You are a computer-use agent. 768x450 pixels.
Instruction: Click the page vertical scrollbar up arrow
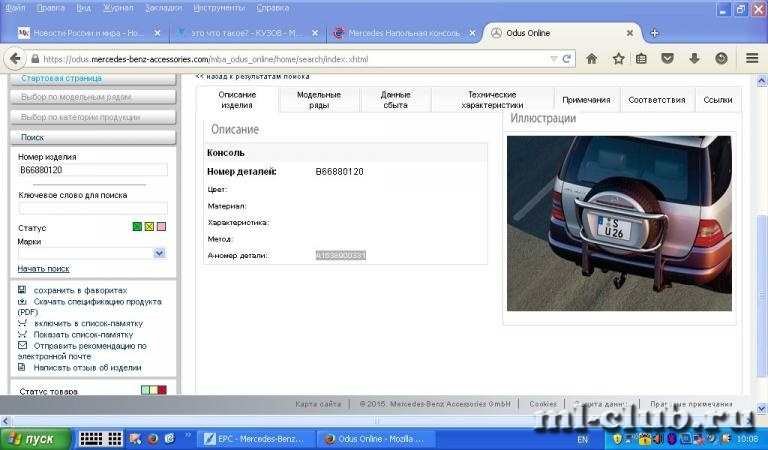pyautogui.click(x=762, y=81)
